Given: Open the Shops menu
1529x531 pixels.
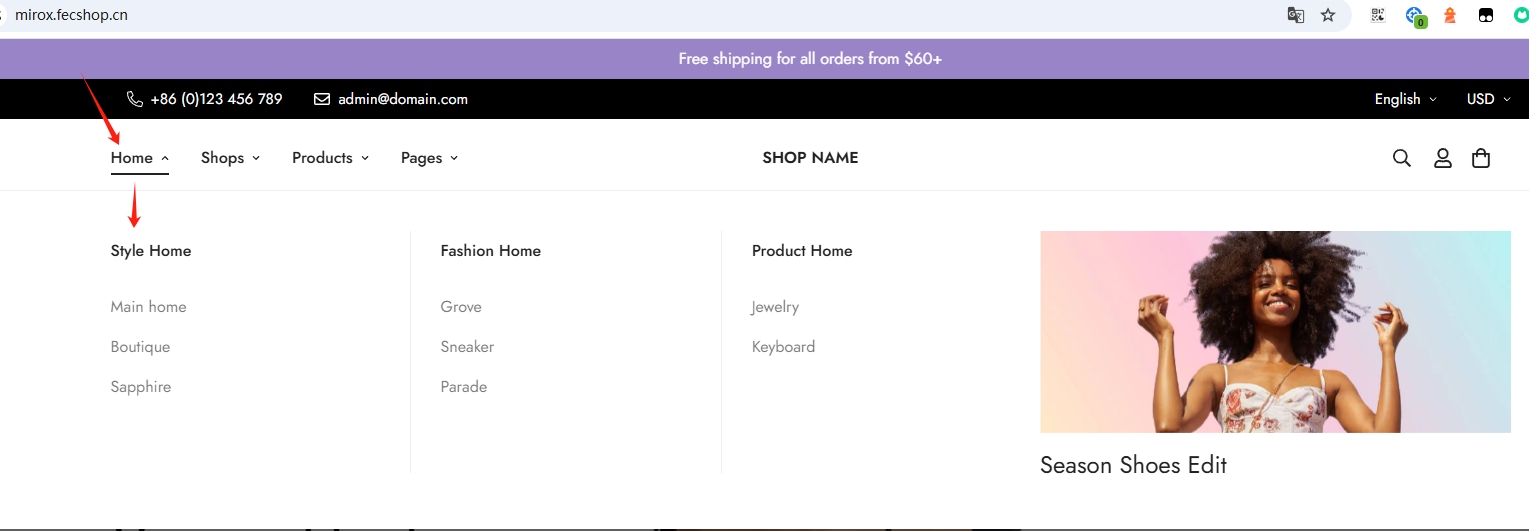Looking at the screenshot, I should click(230, 158).
